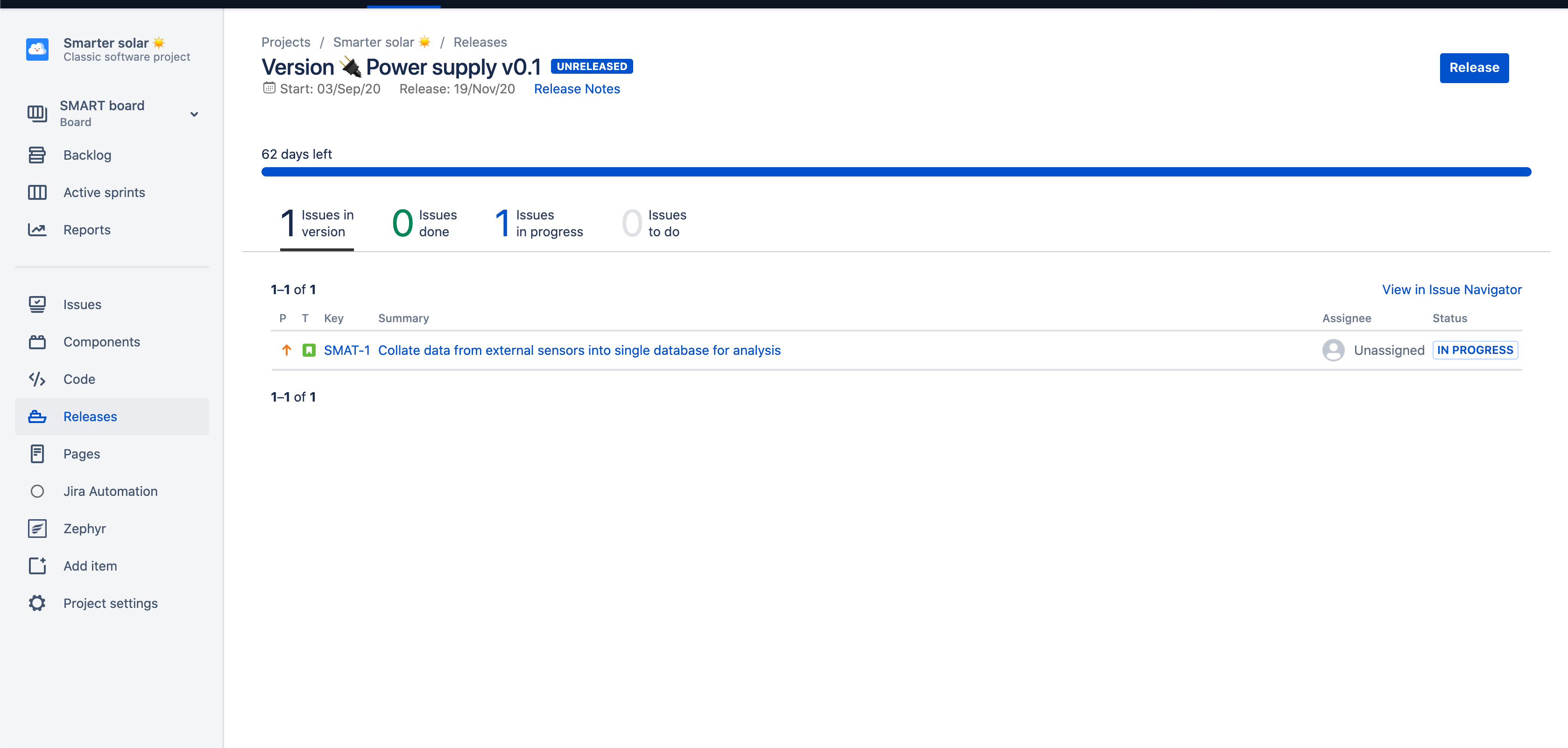Image resolution: width=1568 pixels, height=748 pixels.
Task: Open the Backlog icon in sidebar
Action: 37,155
